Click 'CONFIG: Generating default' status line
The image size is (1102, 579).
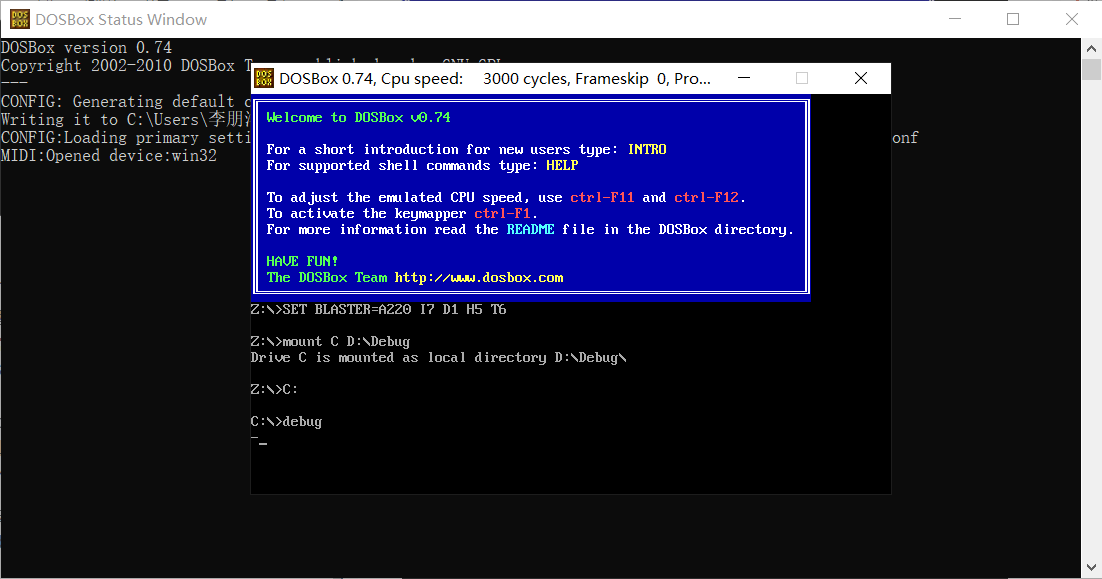click(126, 102)
